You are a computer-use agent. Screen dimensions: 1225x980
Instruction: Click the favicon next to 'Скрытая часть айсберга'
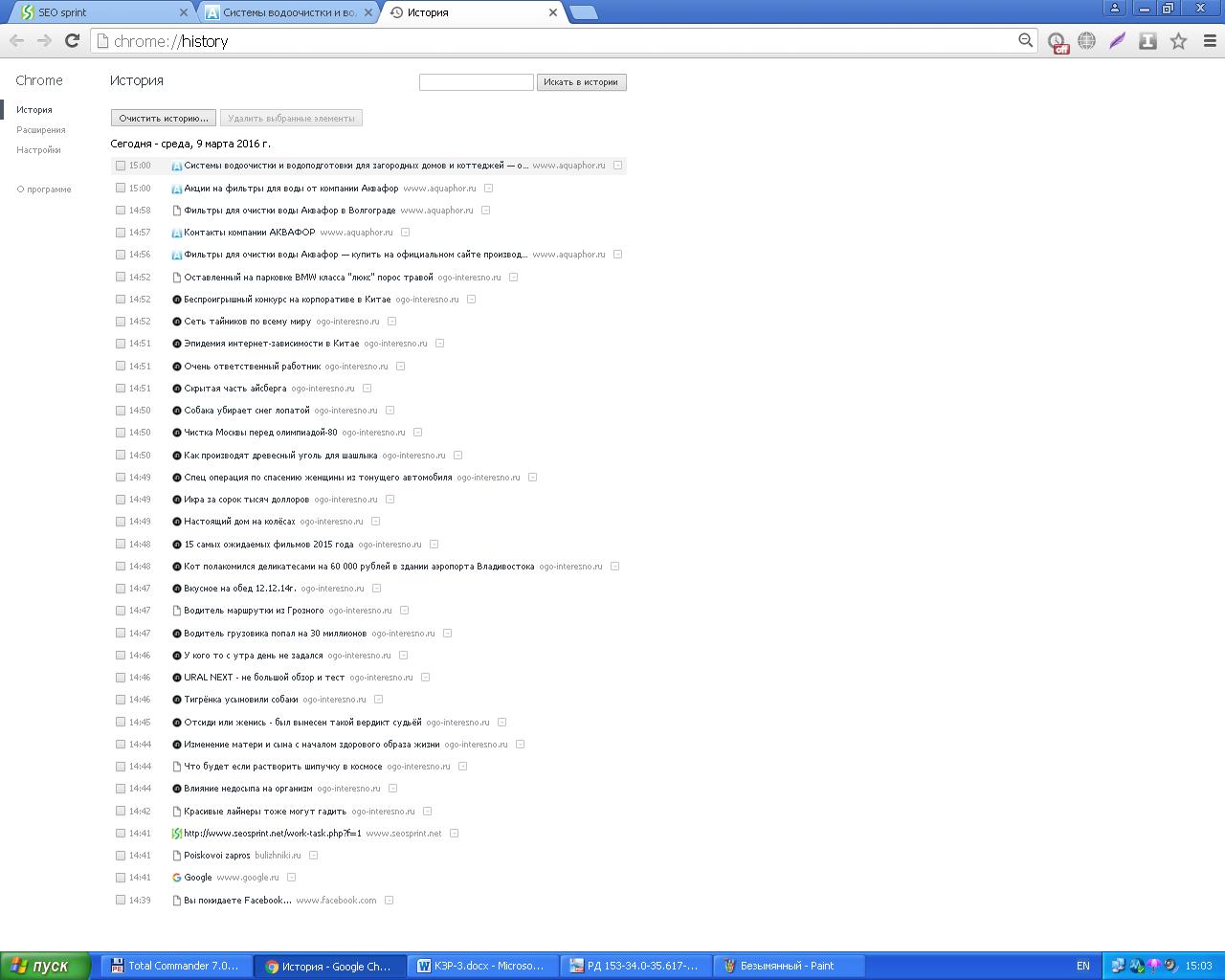click(x=177, y=389)
